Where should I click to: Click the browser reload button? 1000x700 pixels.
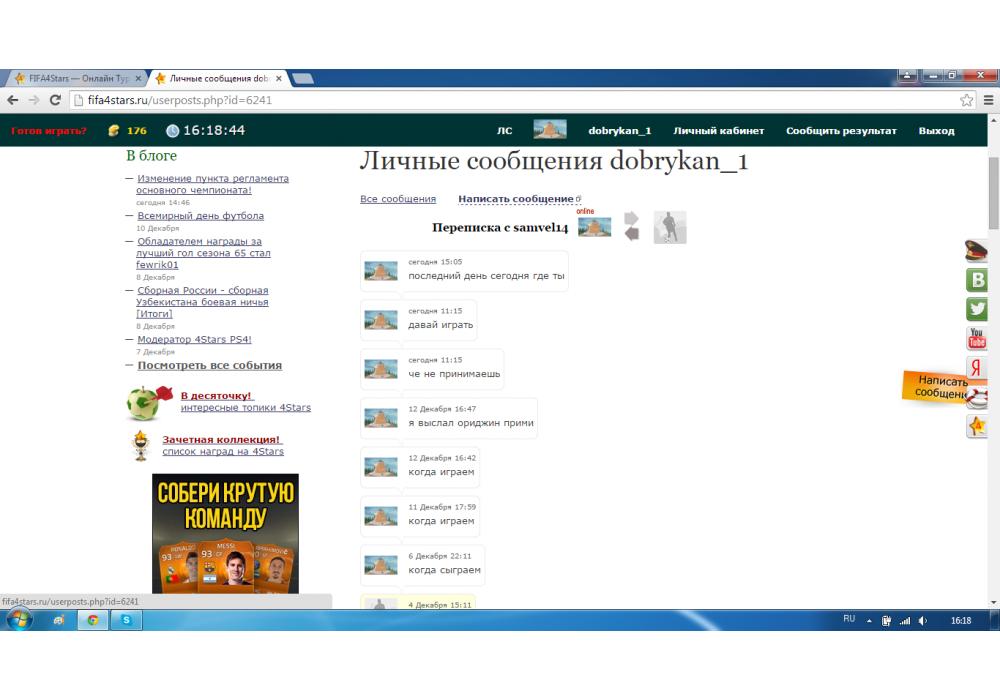(x=55, y=100)
